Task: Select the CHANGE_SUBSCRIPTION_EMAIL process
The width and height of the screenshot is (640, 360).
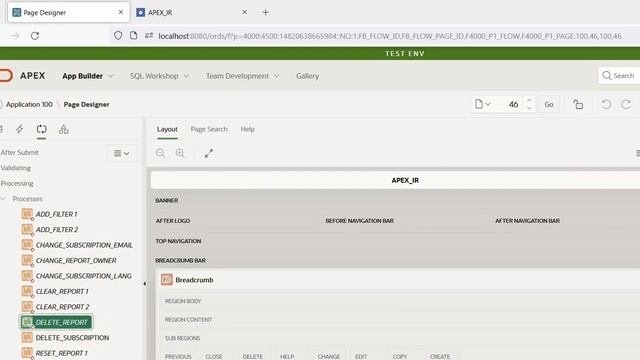Action: pos(84,245)
